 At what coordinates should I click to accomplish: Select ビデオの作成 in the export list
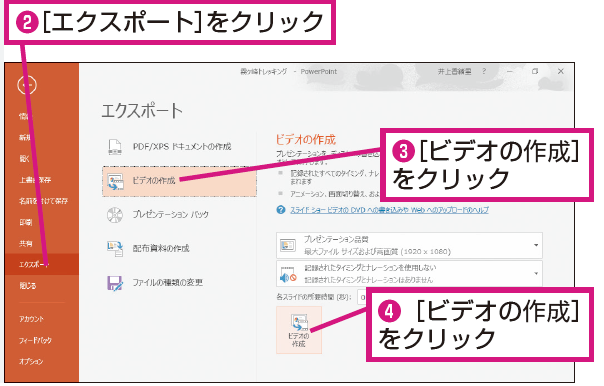pos(180,181)
